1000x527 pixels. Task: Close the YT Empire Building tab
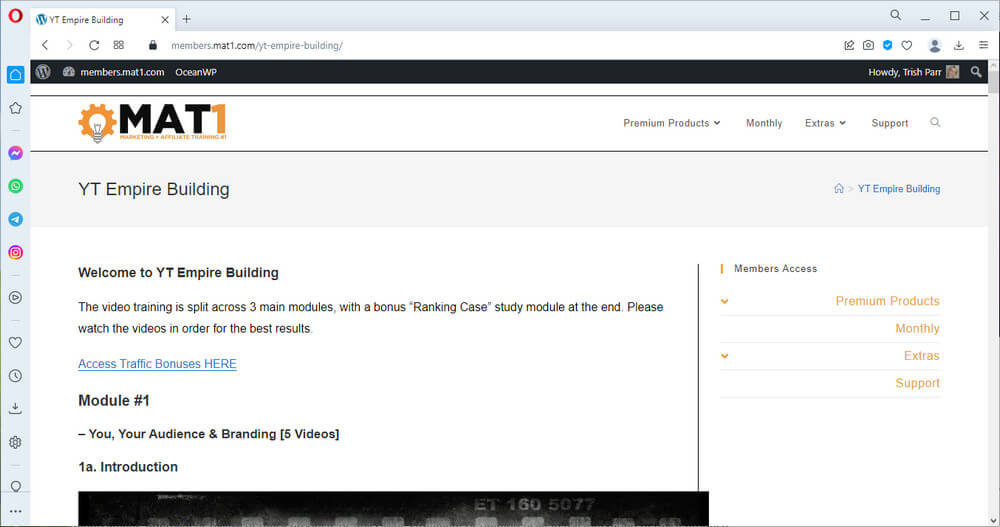(x=165, y=20)
